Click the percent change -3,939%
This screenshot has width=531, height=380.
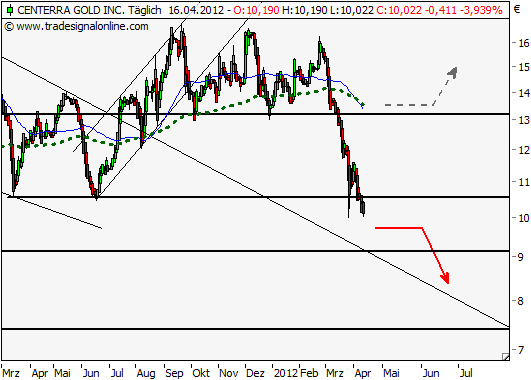(x=481, y=10)
